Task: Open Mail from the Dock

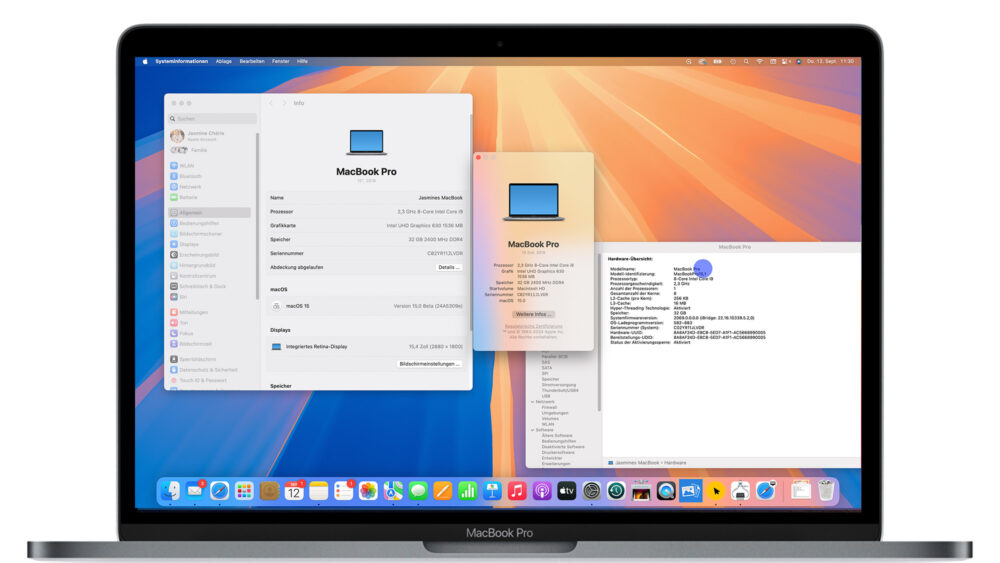Action: coord(195,490)
